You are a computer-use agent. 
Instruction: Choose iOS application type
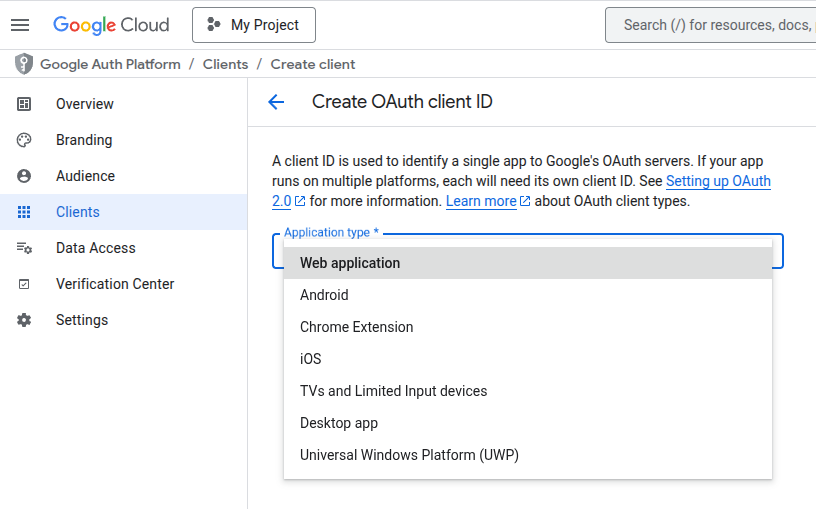528,359
